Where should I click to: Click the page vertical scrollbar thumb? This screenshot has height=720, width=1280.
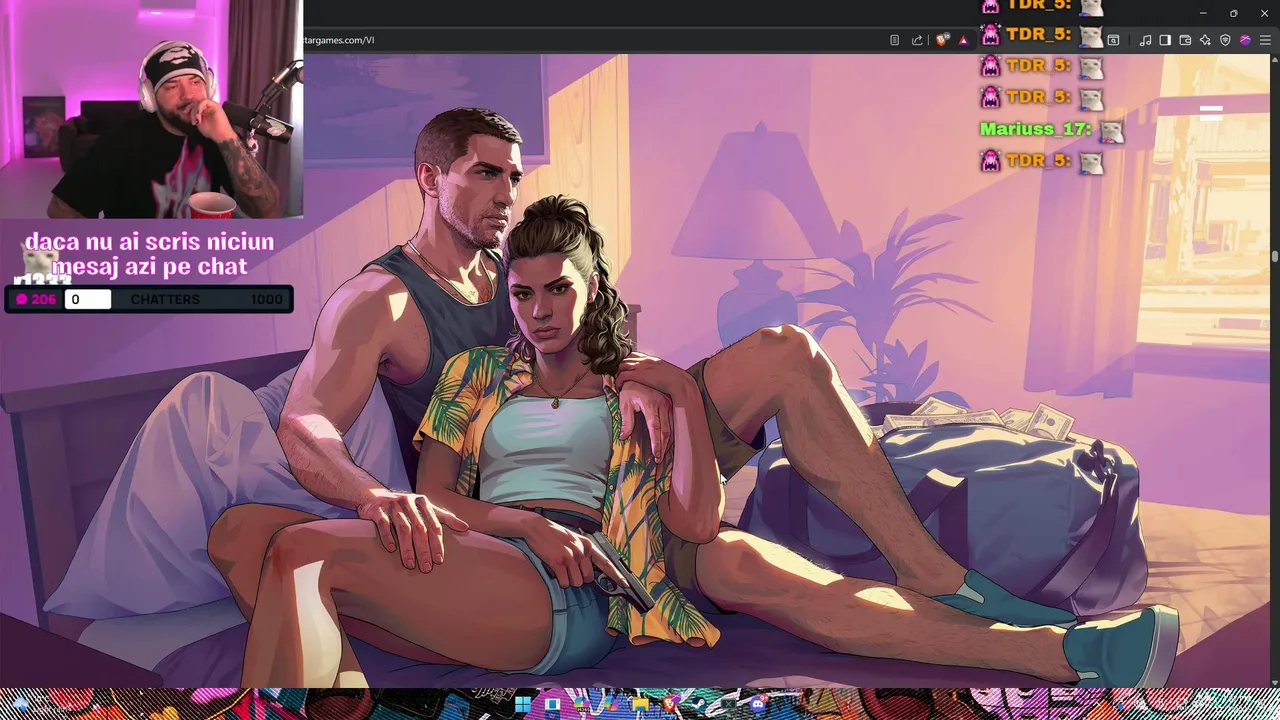1275,257
